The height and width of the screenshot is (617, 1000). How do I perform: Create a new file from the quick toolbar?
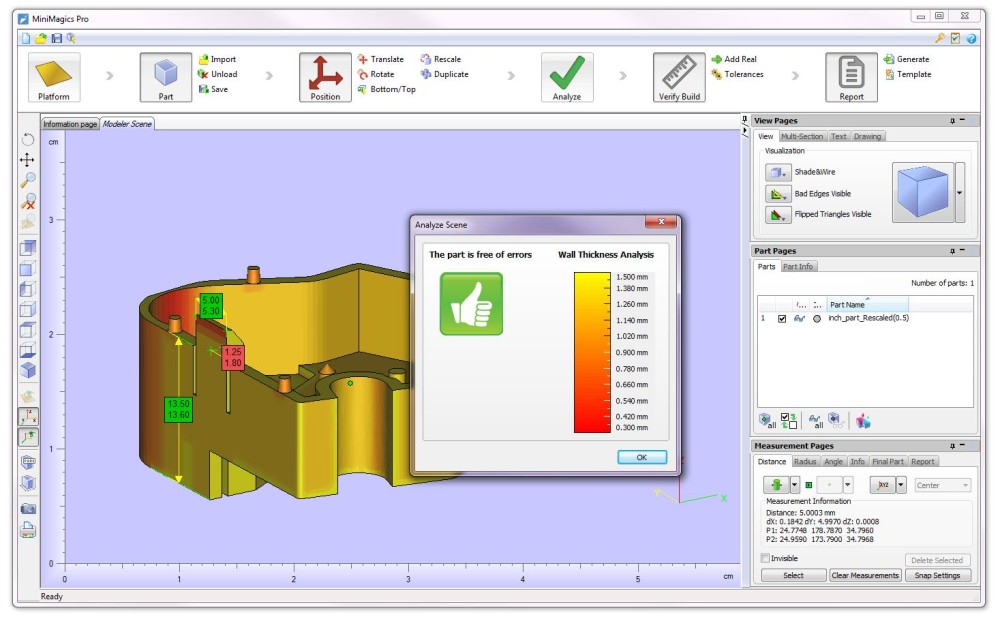tap(26, 38)
